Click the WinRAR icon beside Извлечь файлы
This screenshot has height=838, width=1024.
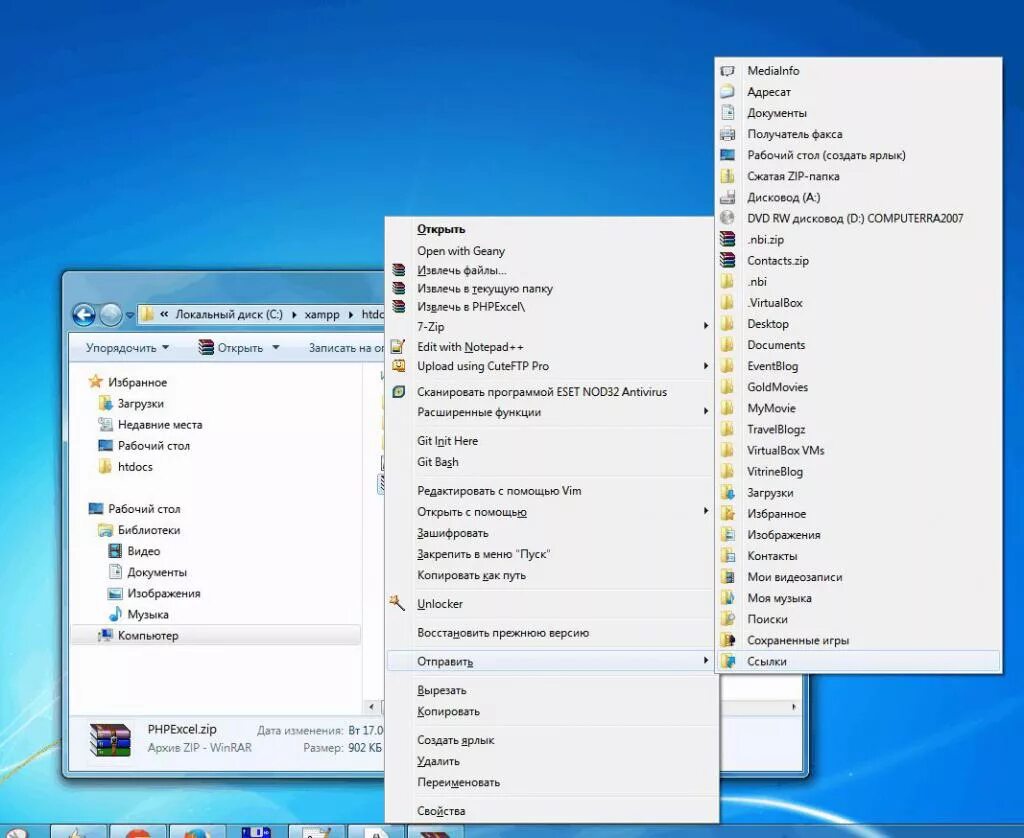(398, 270)
